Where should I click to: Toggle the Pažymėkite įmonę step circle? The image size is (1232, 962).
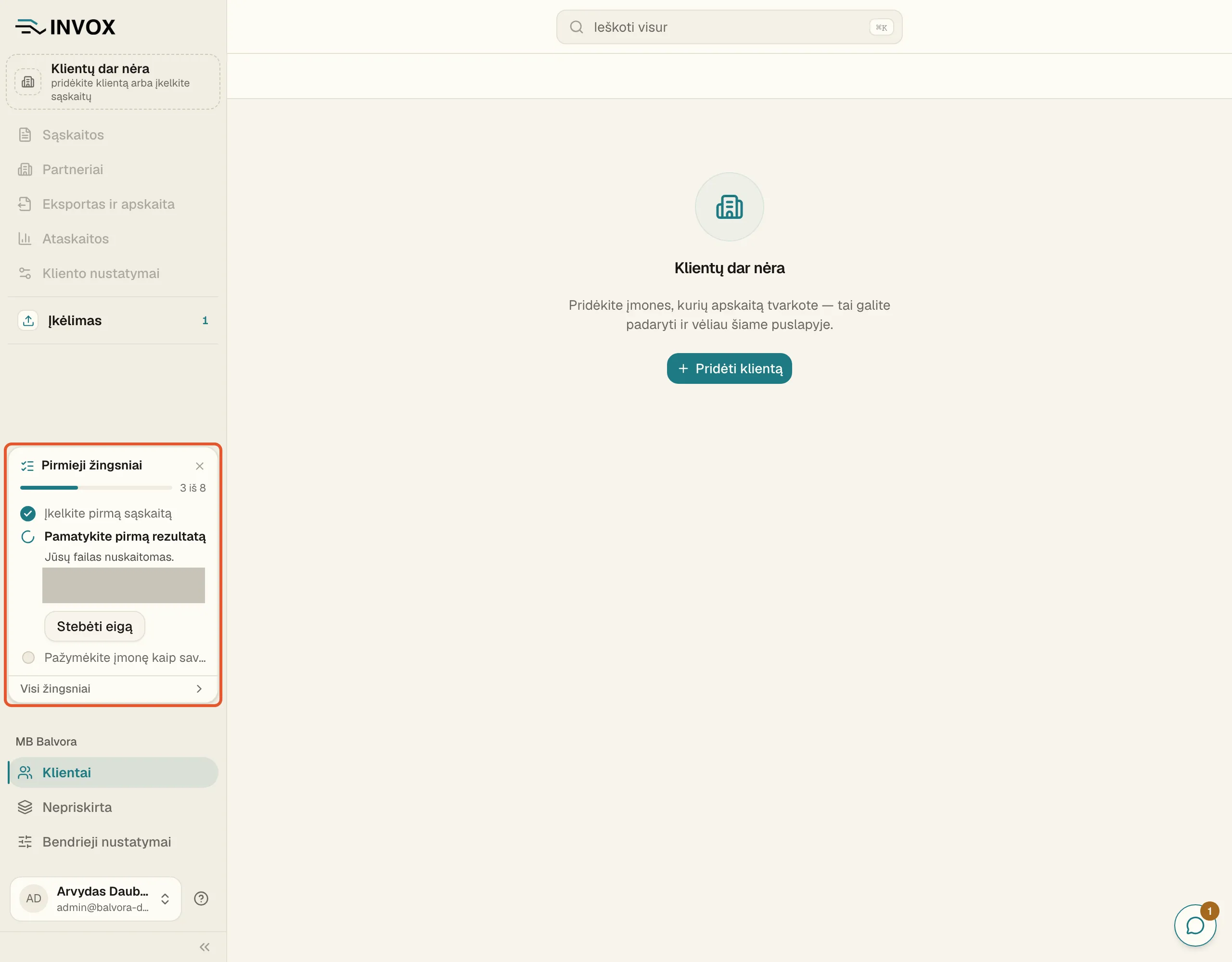pos(28,658)
